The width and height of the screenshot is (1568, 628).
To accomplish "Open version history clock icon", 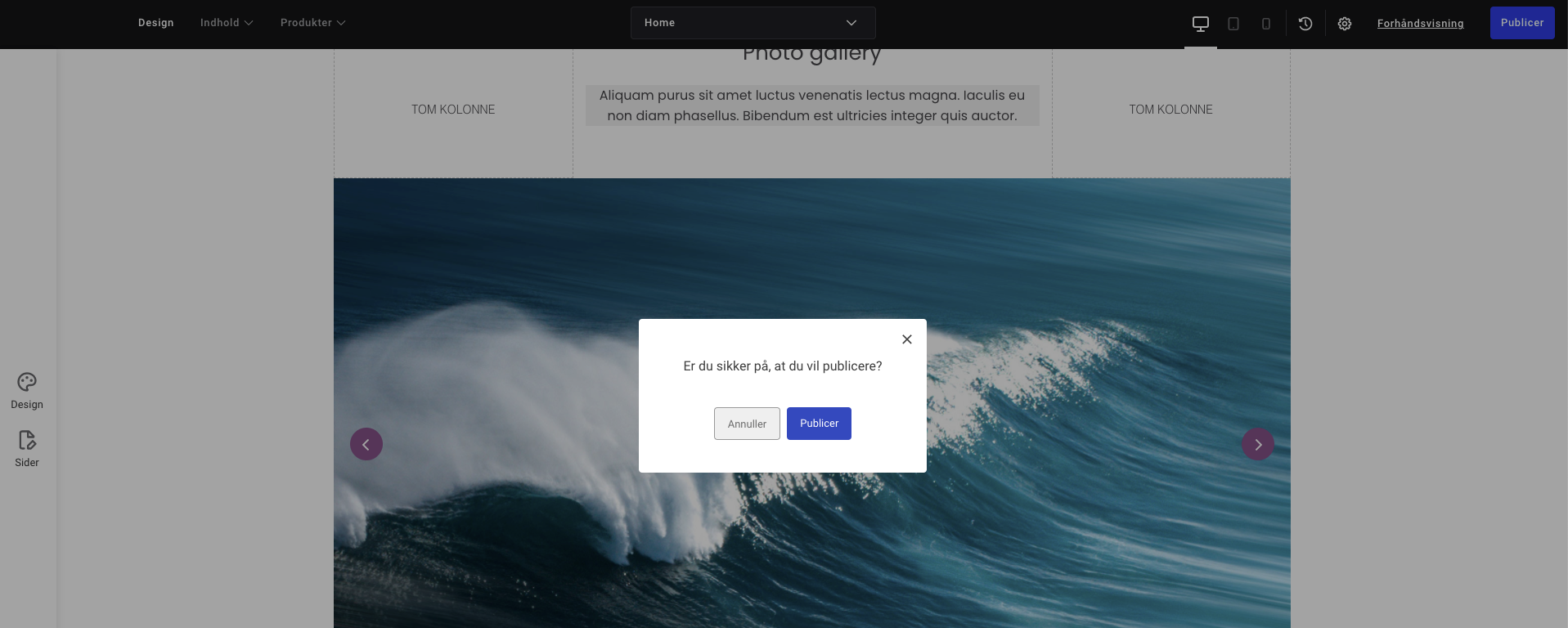I will pos(1305,24).
